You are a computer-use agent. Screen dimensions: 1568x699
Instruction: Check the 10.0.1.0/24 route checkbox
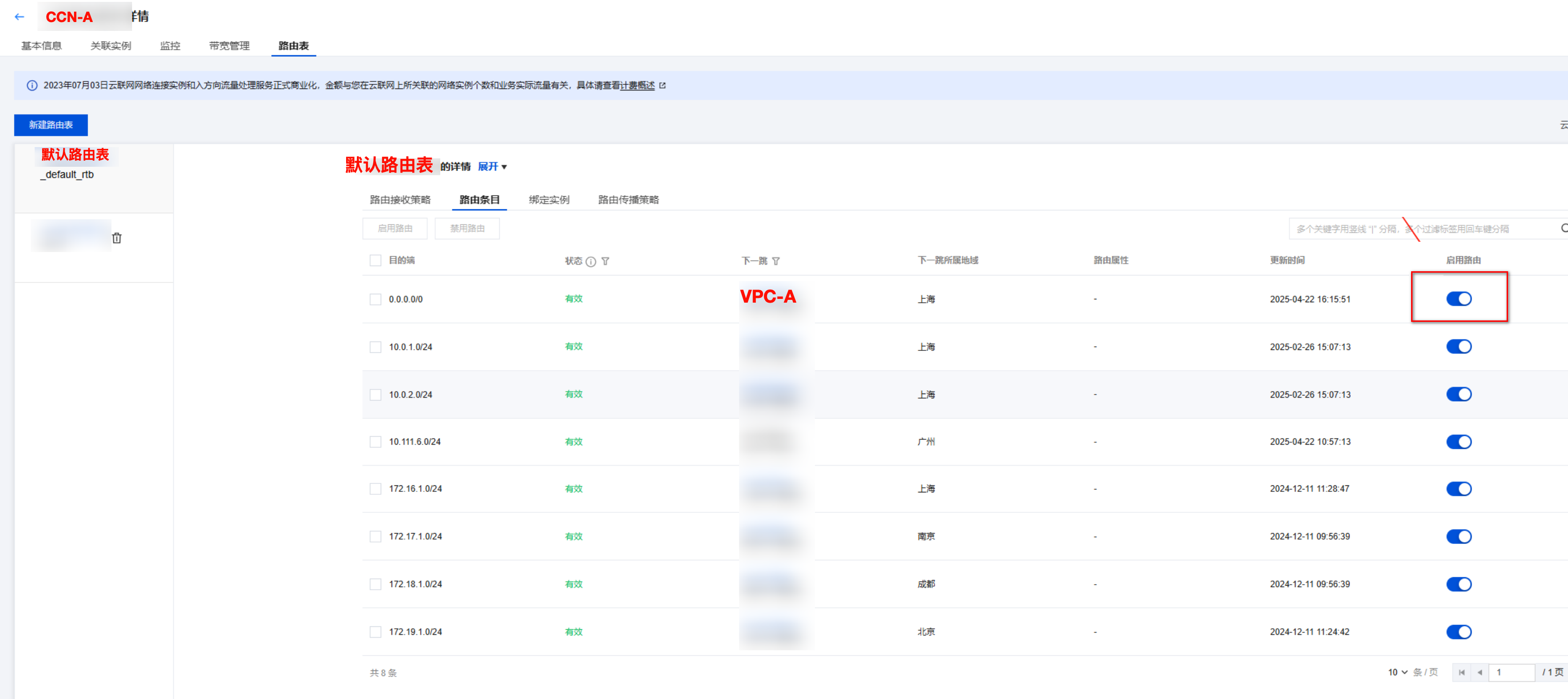(376, 347)
